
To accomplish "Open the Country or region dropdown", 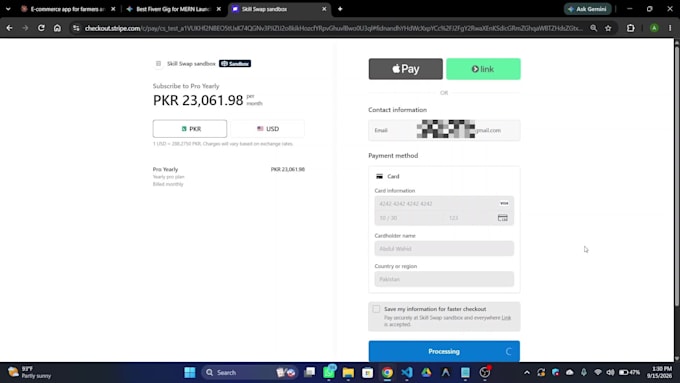I will tap(444, 279).
